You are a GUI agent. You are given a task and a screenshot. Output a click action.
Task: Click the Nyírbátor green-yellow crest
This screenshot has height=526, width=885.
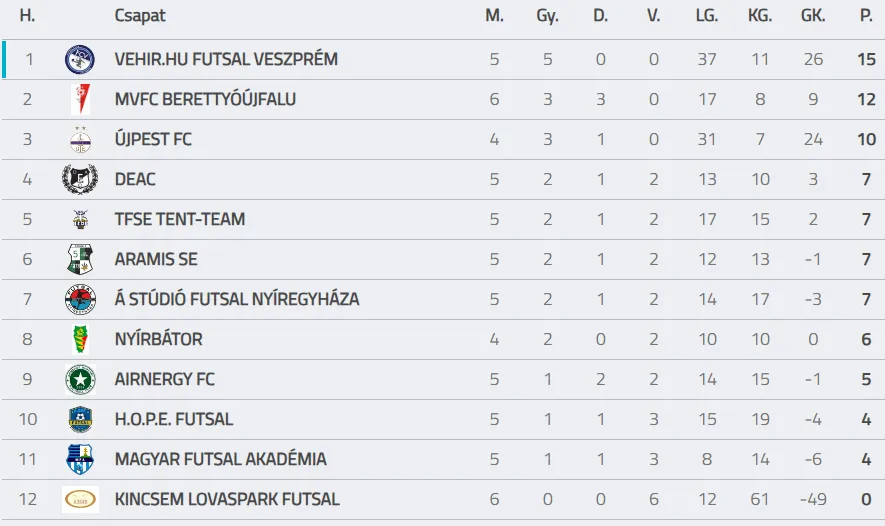tap(80, 340)
